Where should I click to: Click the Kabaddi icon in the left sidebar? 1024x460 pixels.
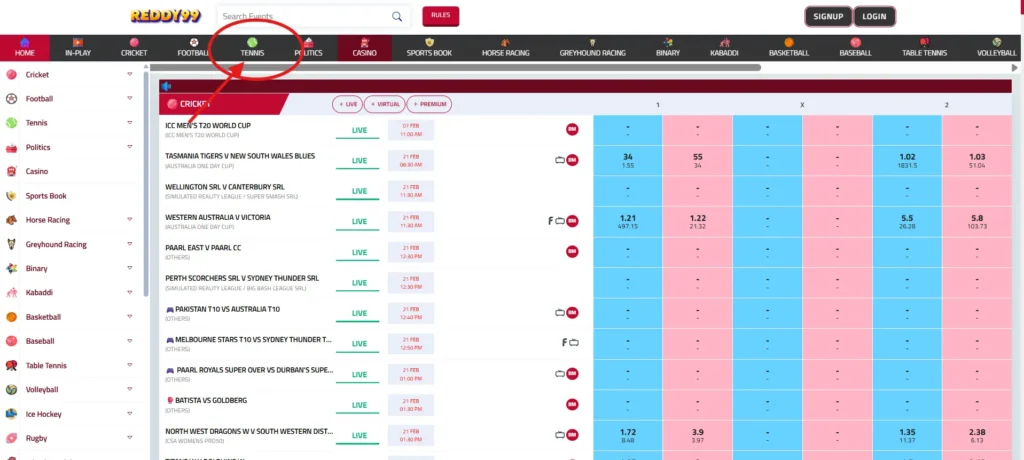11,293
